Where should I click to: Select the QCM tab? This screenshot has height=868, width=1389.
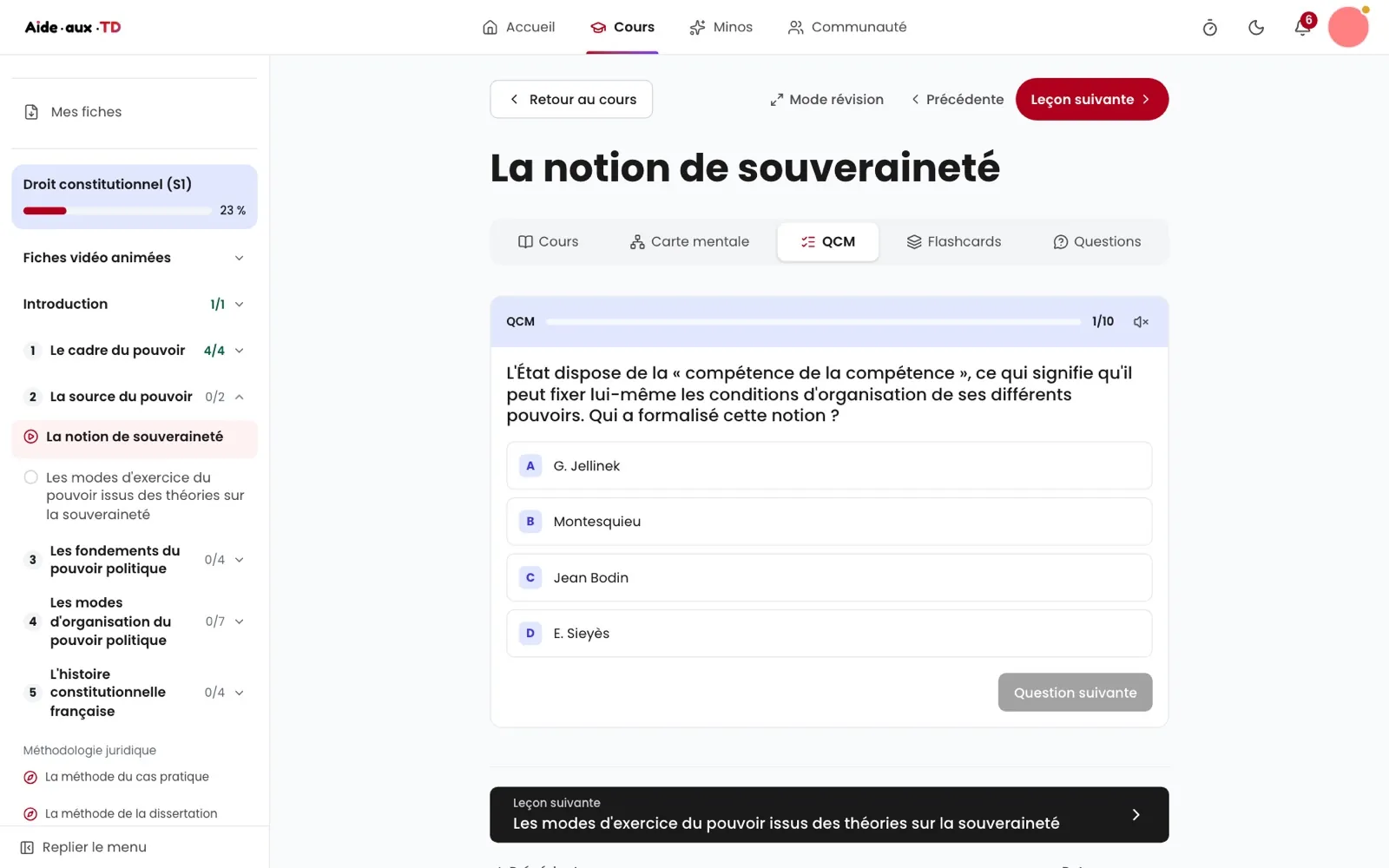pos(827,242)
